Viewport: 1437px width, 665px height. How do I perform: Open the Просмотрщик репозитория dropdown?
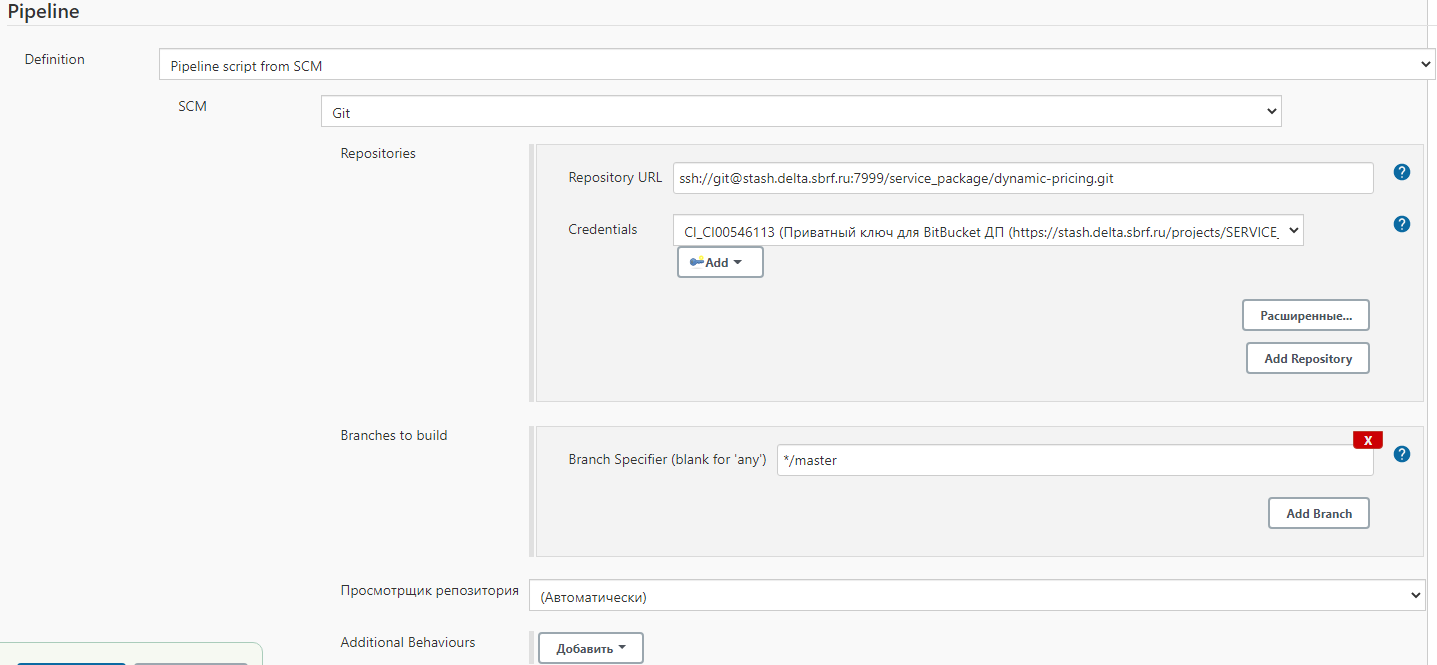pyautogui.click(x=976, y=596)
